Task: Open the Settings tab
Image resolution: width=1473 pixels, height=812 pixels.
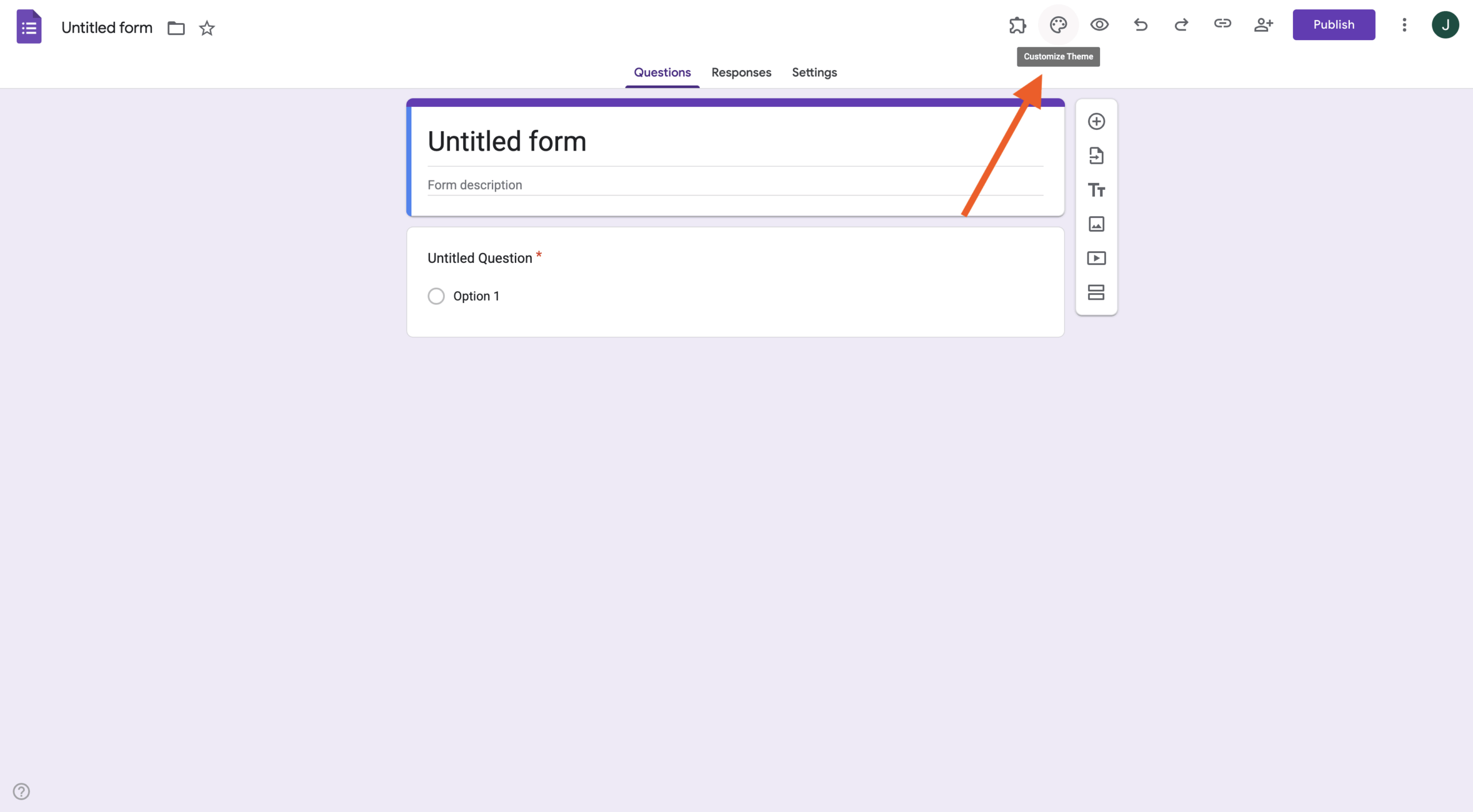Action: pos(814,72)
